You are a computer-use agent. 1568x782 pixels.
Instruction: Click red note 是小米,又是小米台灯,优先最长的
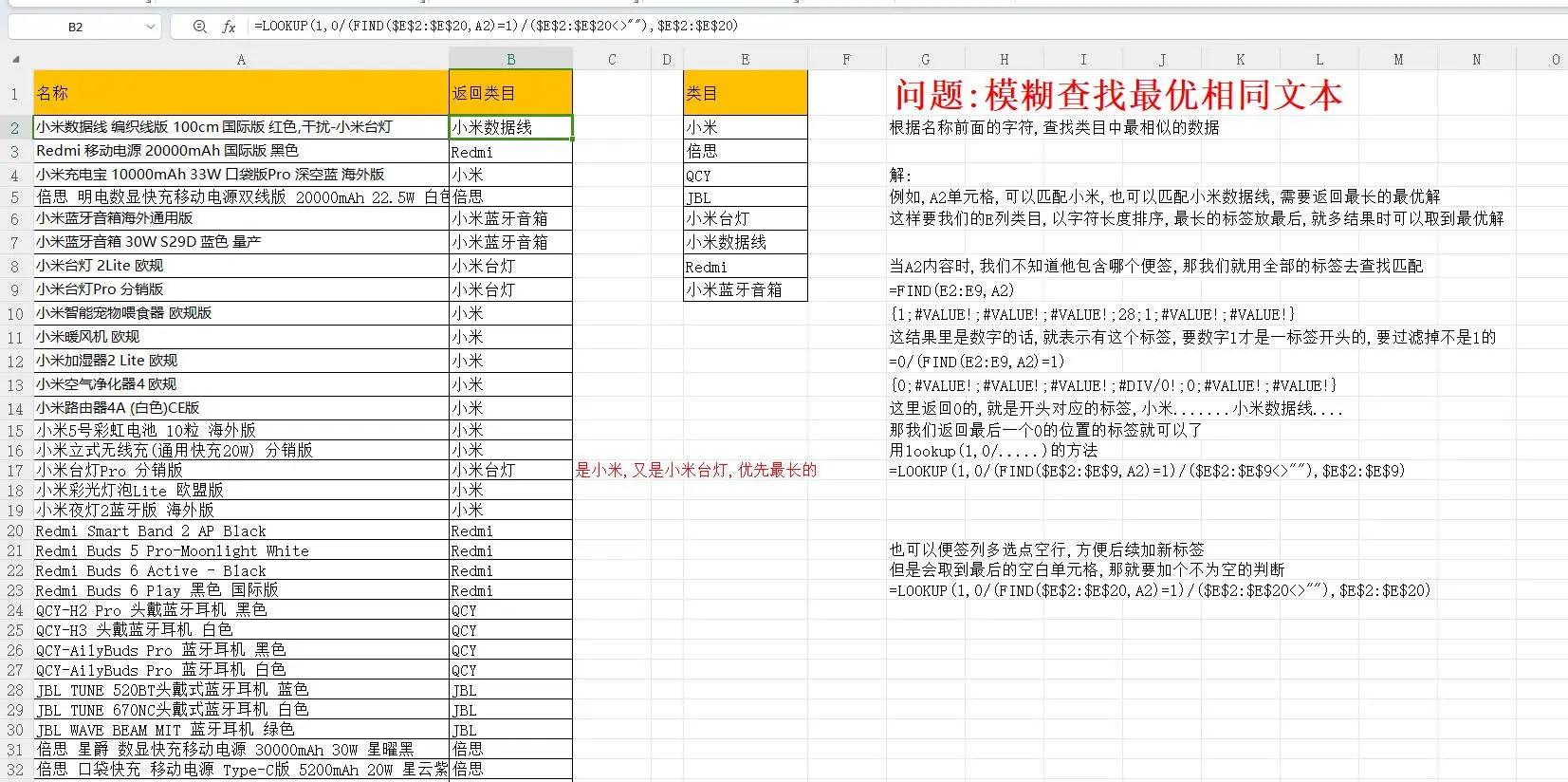[695, 470]
